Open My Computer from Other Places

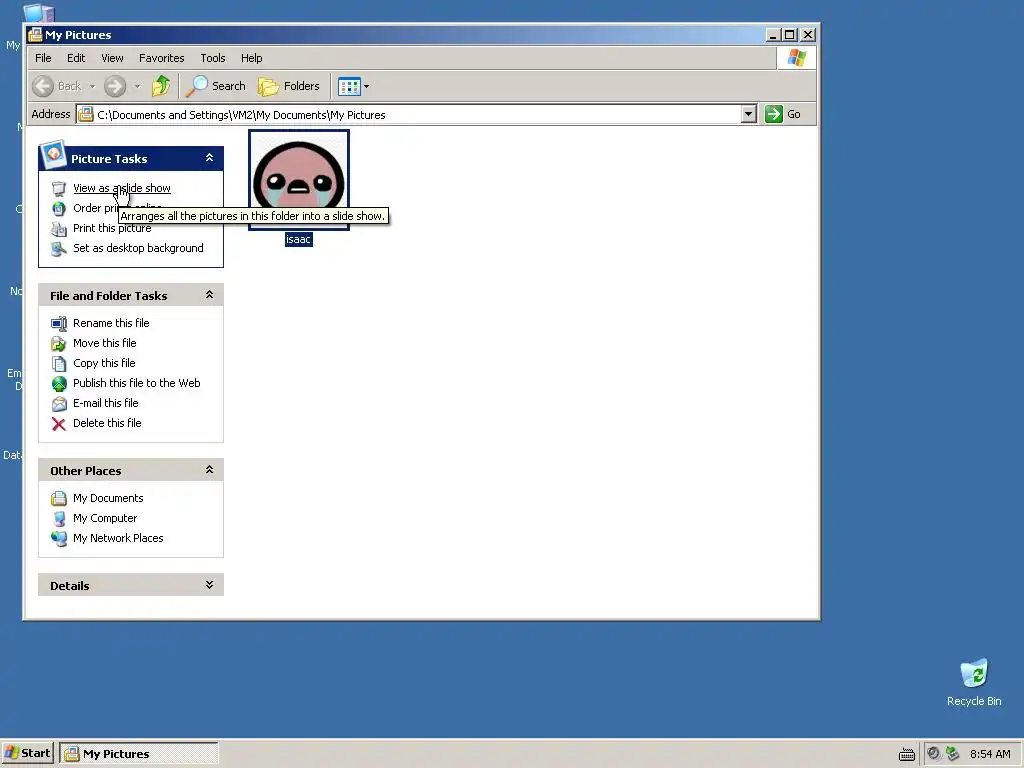click(105, 519)
